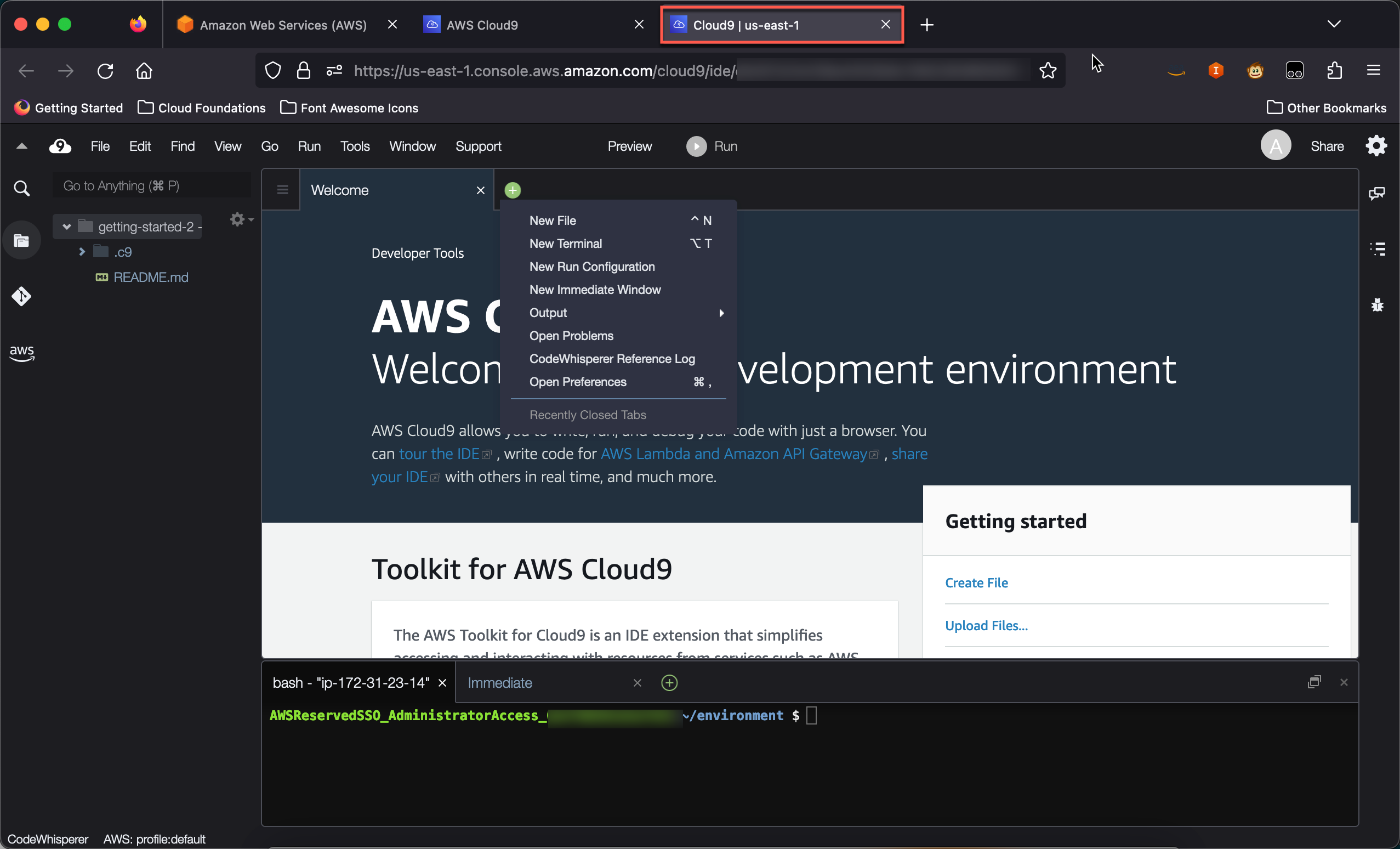Viewport: 1400px width, 849px height.
Task: Choose New Immediate Window
Action: [x=619, y=290]
